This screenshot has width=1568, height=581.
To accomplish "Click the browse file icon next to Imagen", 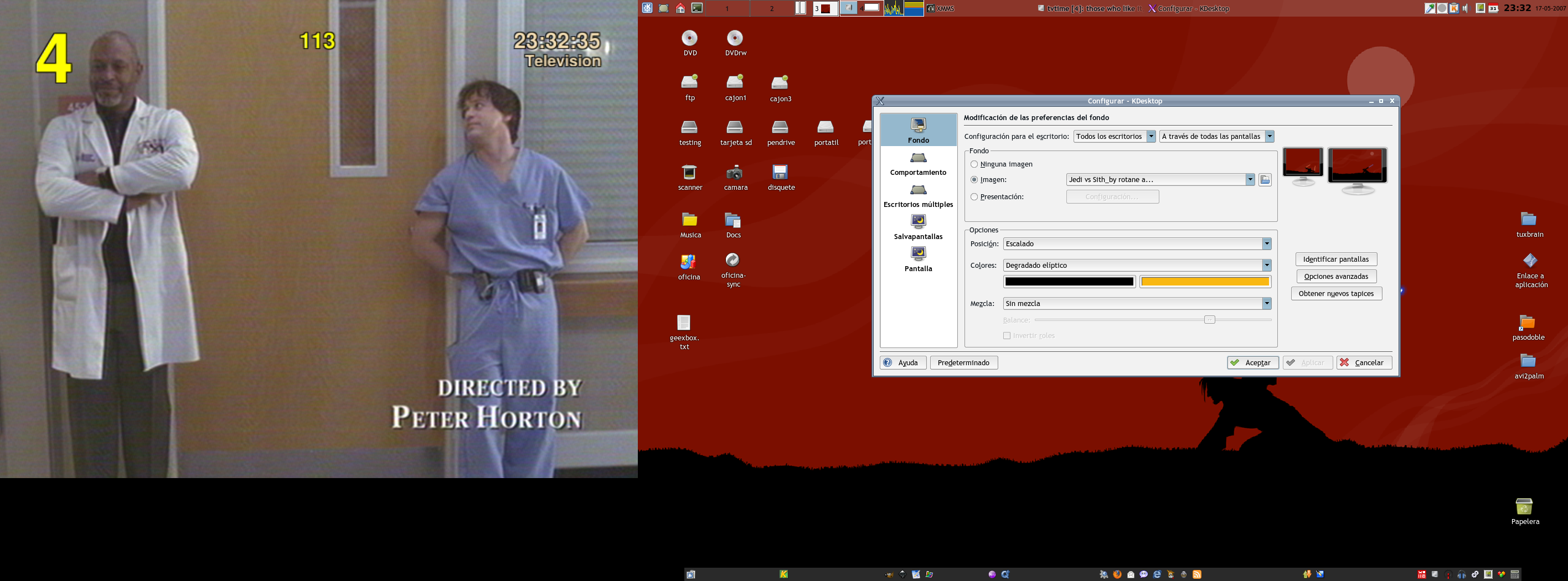I will point(1265,180).
